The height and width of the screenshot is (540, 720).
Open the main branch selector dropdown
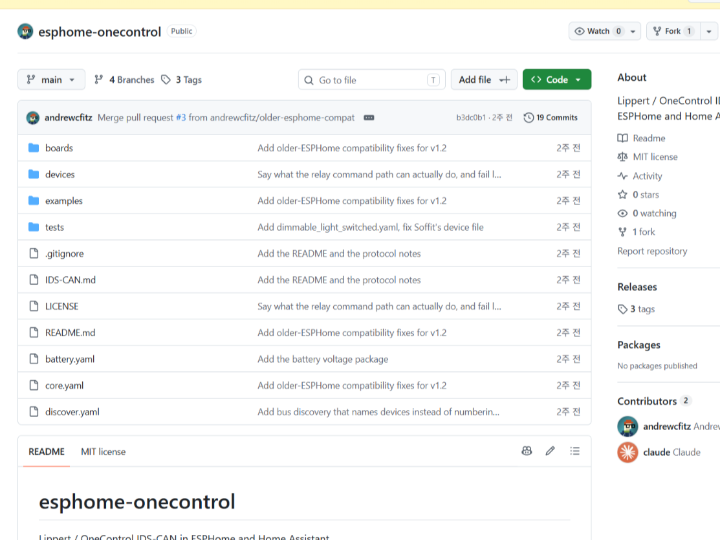coord(51,80)
